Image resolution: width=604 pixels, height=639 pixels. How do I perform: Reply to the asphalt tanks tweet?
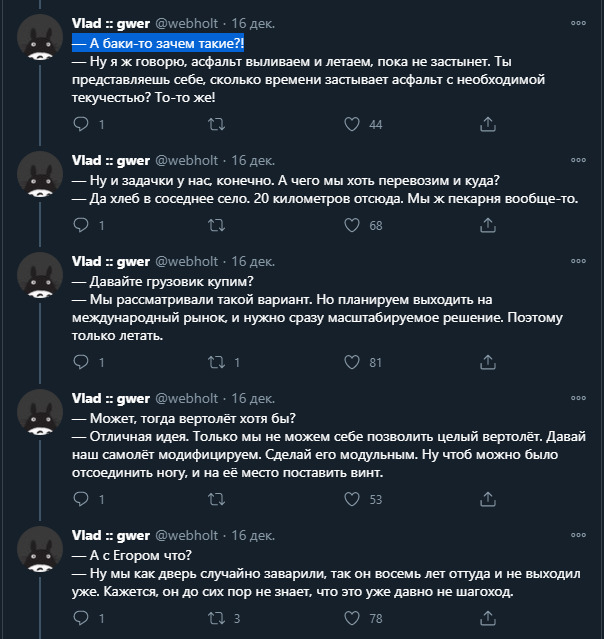tap(83, 125)
